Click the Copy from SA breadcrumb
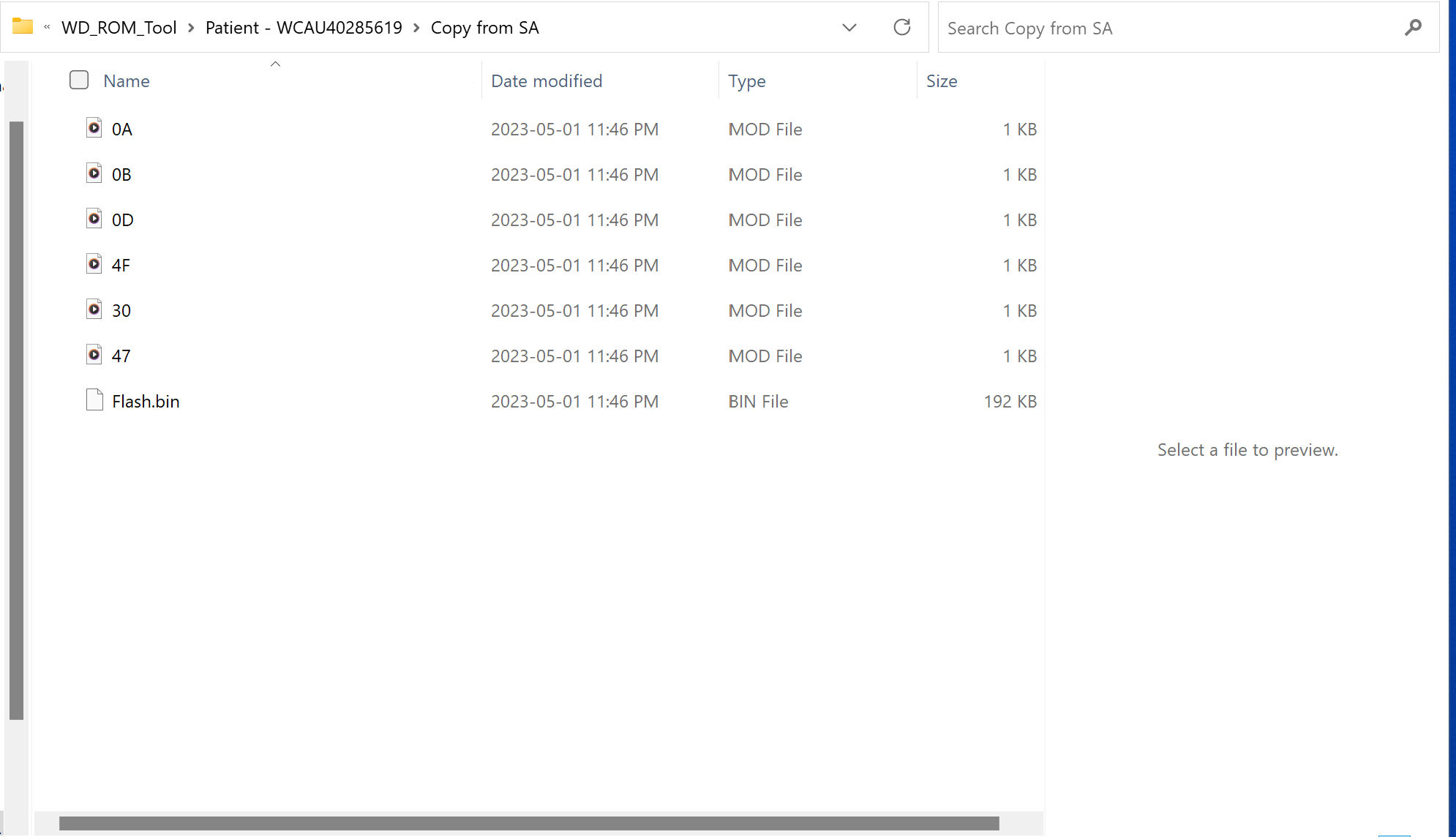The height and width of the screenshot is (837, 1456). [x=484, y=28]
